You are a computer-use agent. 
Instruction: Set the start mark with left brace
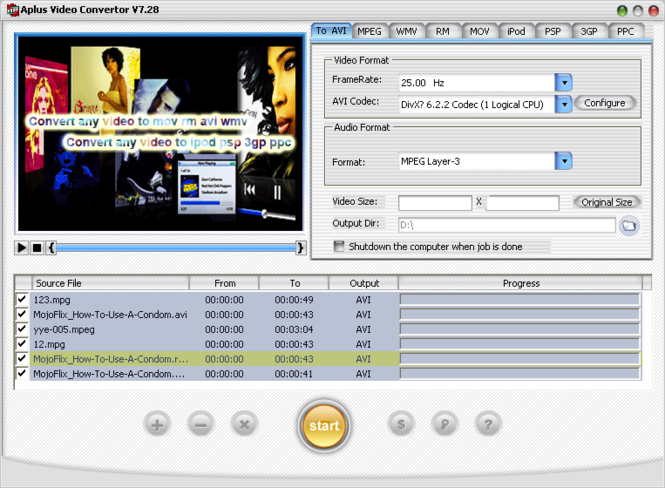pos(51,248)
